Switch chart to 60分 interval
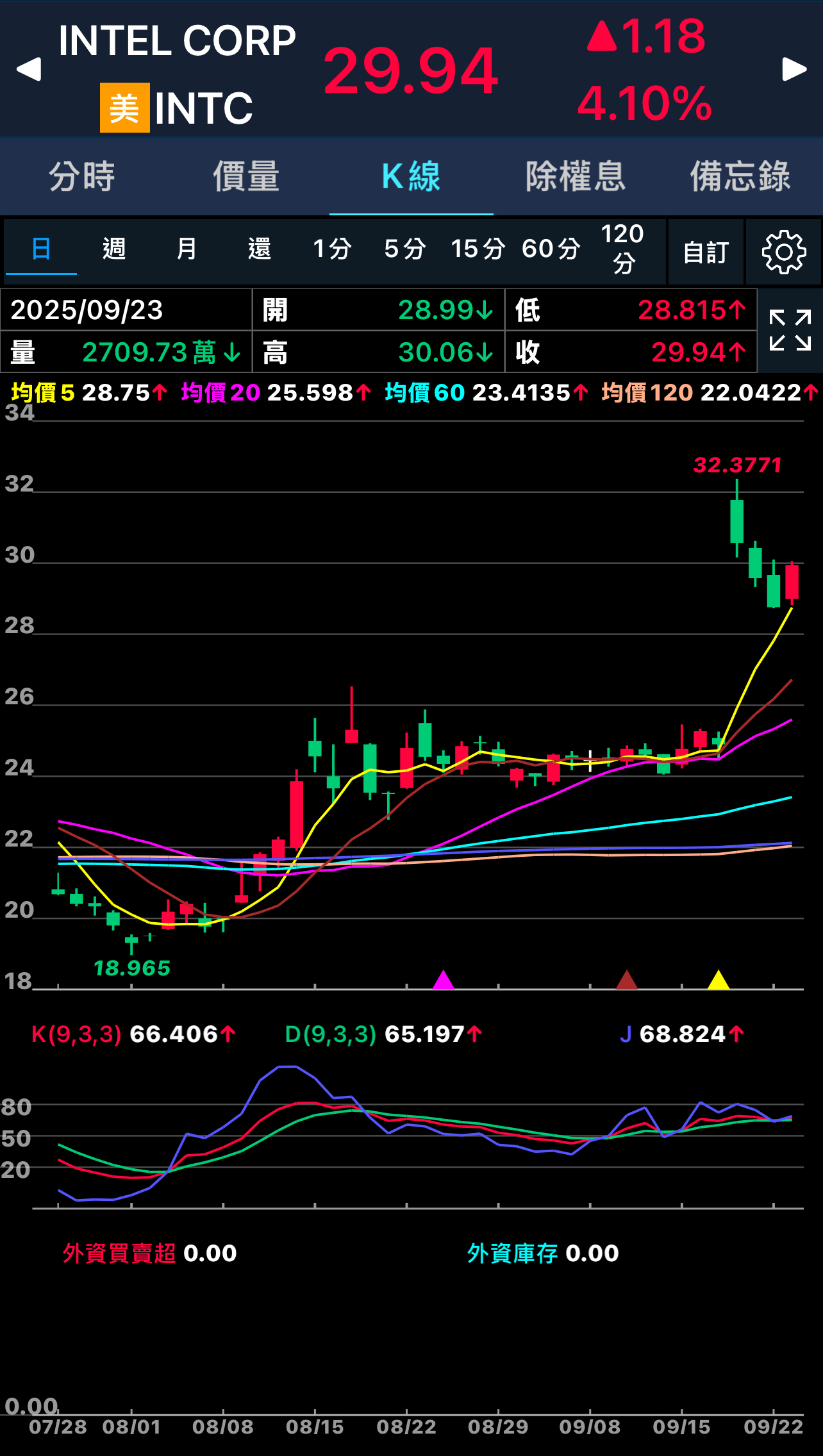The image size is (823, 1456). coord(551,249)
